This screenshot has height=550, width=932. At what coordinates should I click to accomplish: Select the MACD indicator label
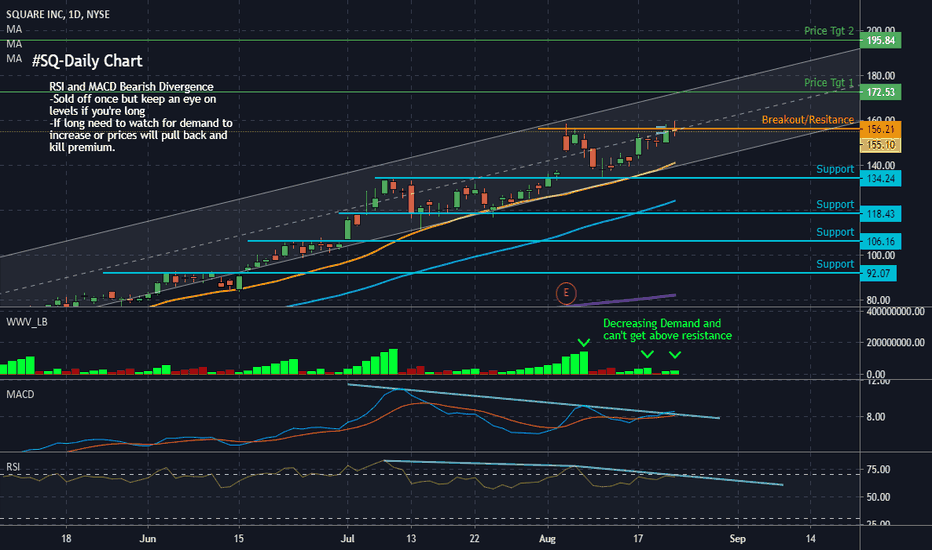coord(20,395)
